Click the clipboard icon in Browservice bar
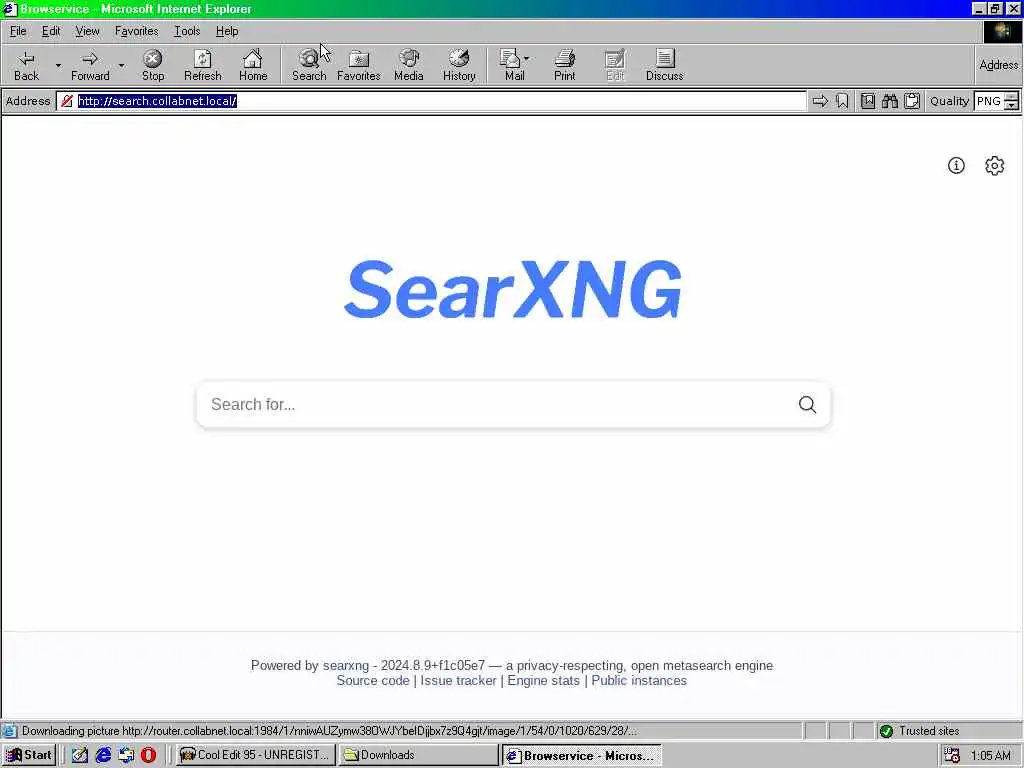 tap(912, 101)
